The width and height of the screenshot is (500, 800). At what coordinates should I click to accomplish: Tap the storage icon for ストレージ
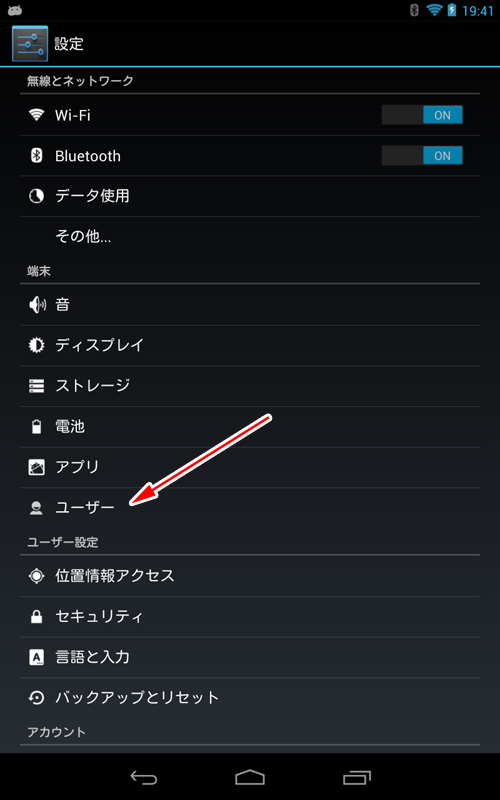coord(36,386)
